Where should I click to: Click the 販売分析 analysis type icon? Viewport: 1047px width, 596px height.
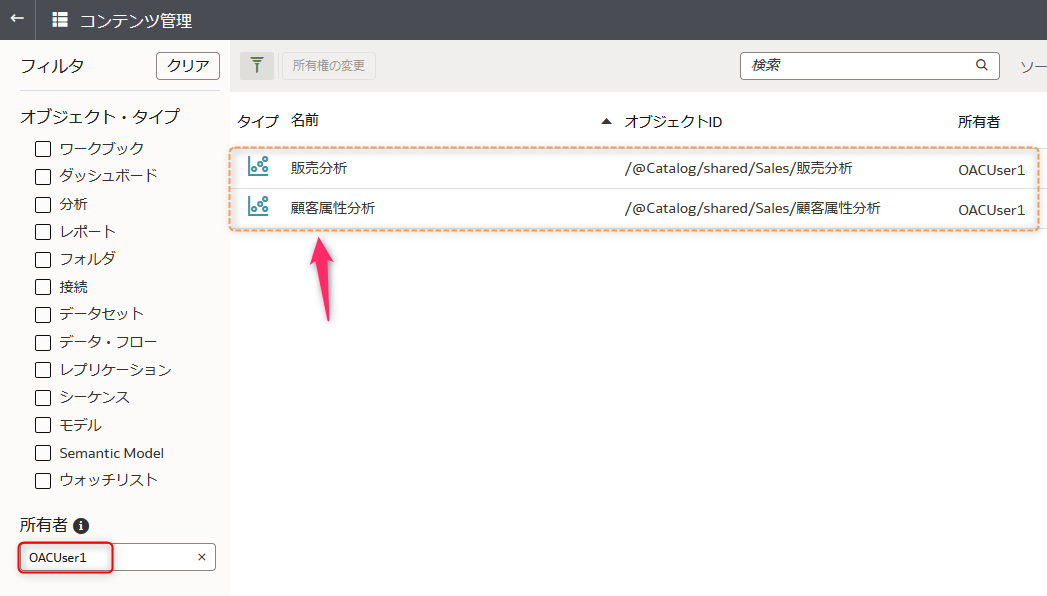(x=258, y=166)
